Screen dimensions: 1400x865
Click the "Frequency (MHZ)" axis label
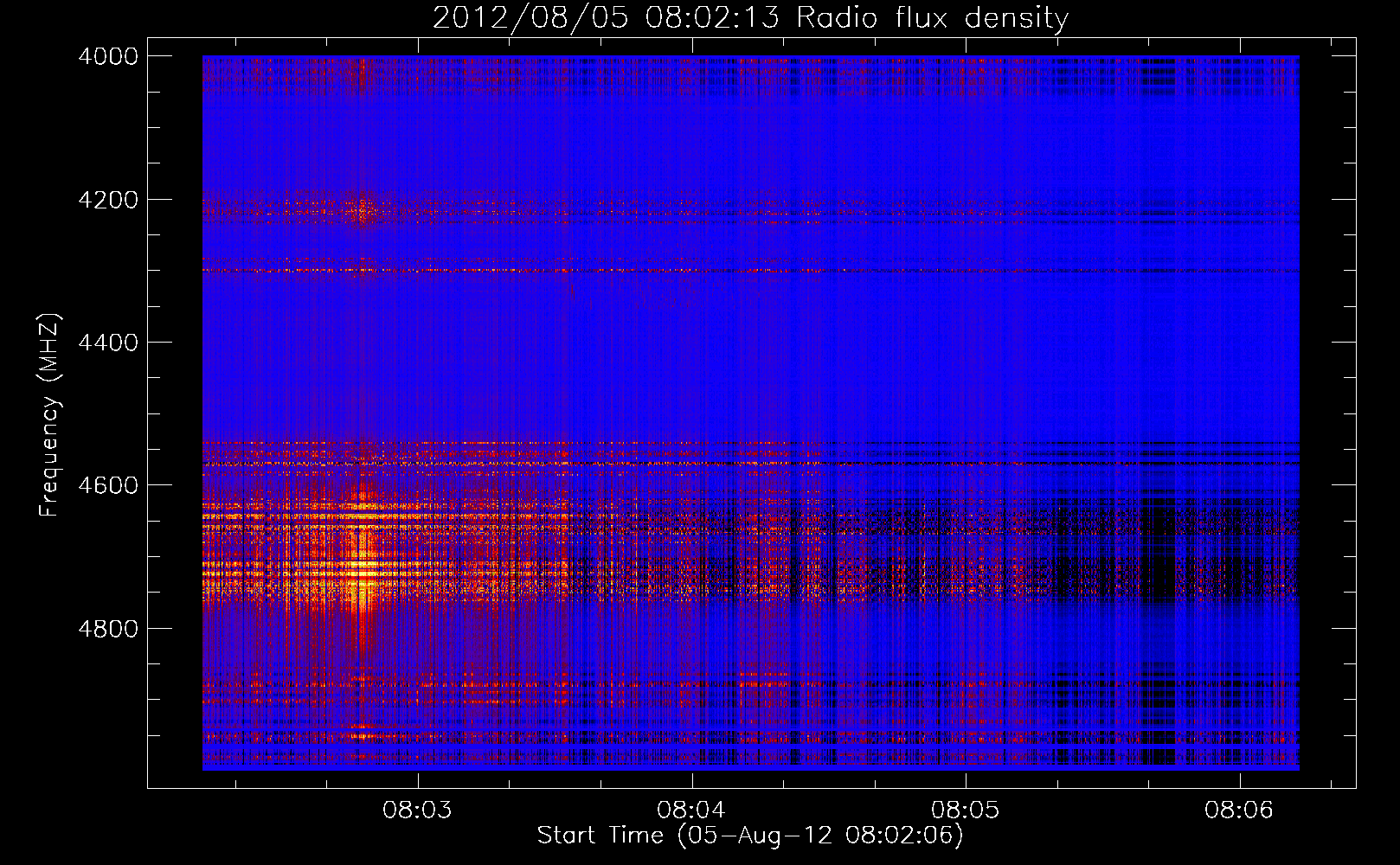(x=49, y=414)
